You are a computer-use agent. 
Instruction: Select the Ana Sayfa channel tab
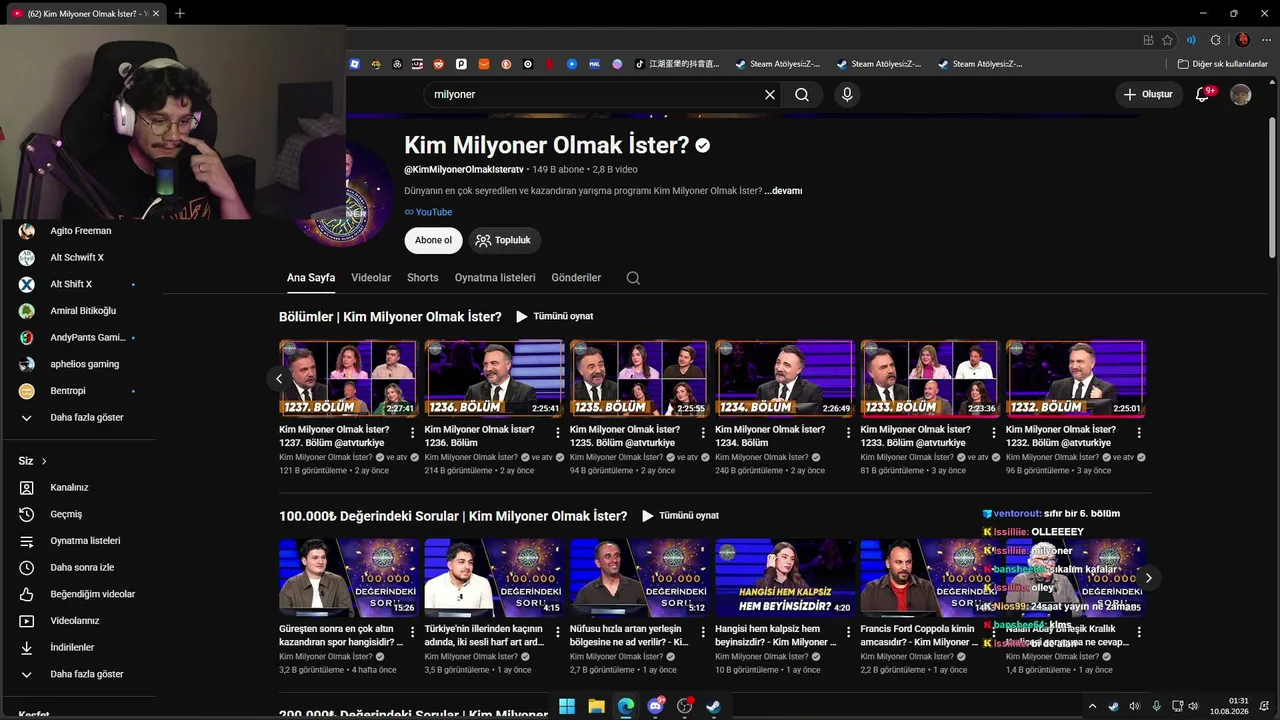pos(311,278)
